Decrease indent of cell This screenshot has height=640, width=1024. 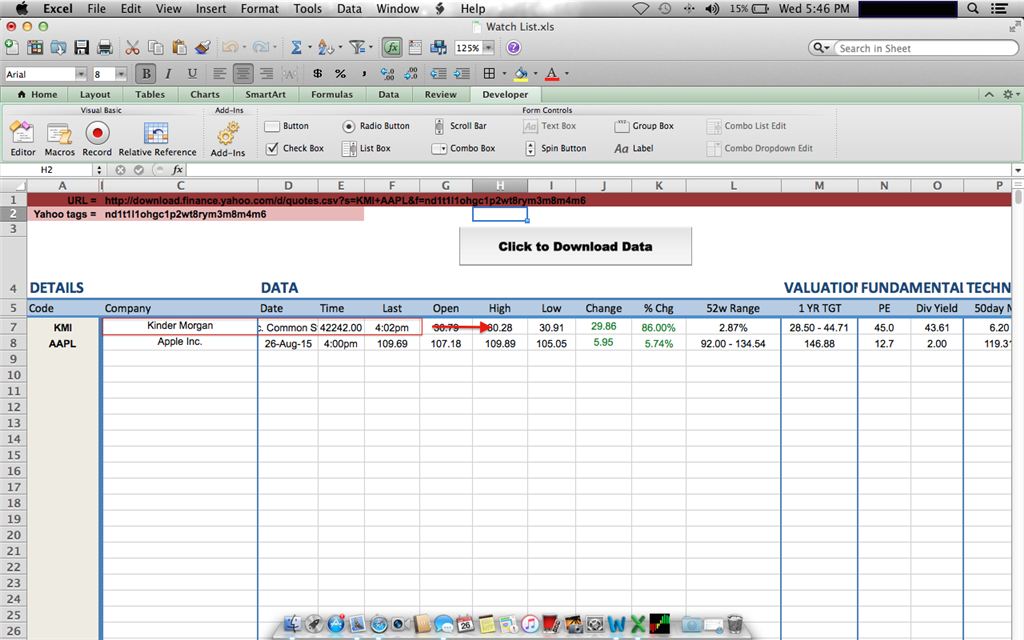point(439,74)
